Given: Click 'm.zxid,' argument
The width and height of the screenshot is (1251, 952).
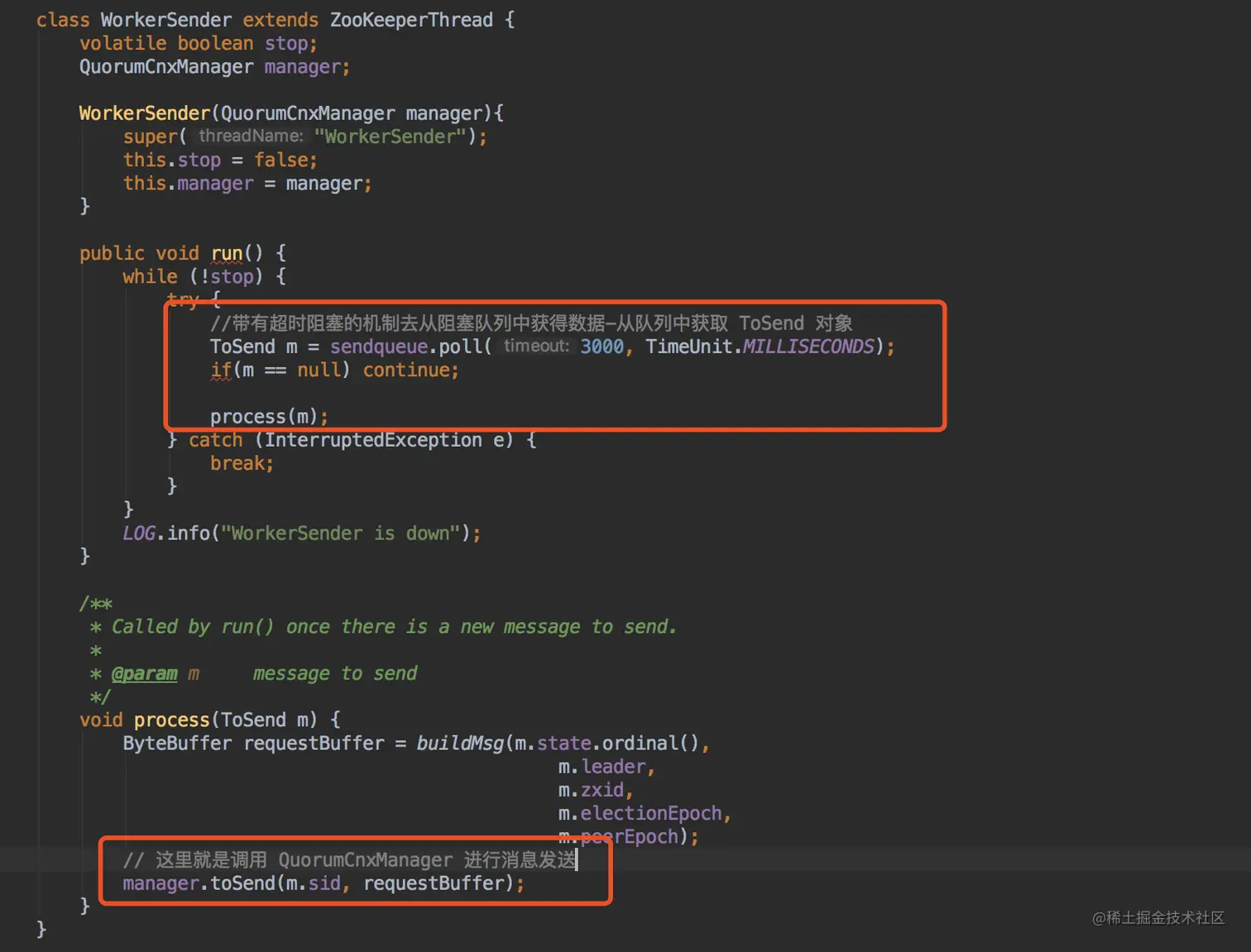Looking at the screenshot, I should click(x=596, y=790).
